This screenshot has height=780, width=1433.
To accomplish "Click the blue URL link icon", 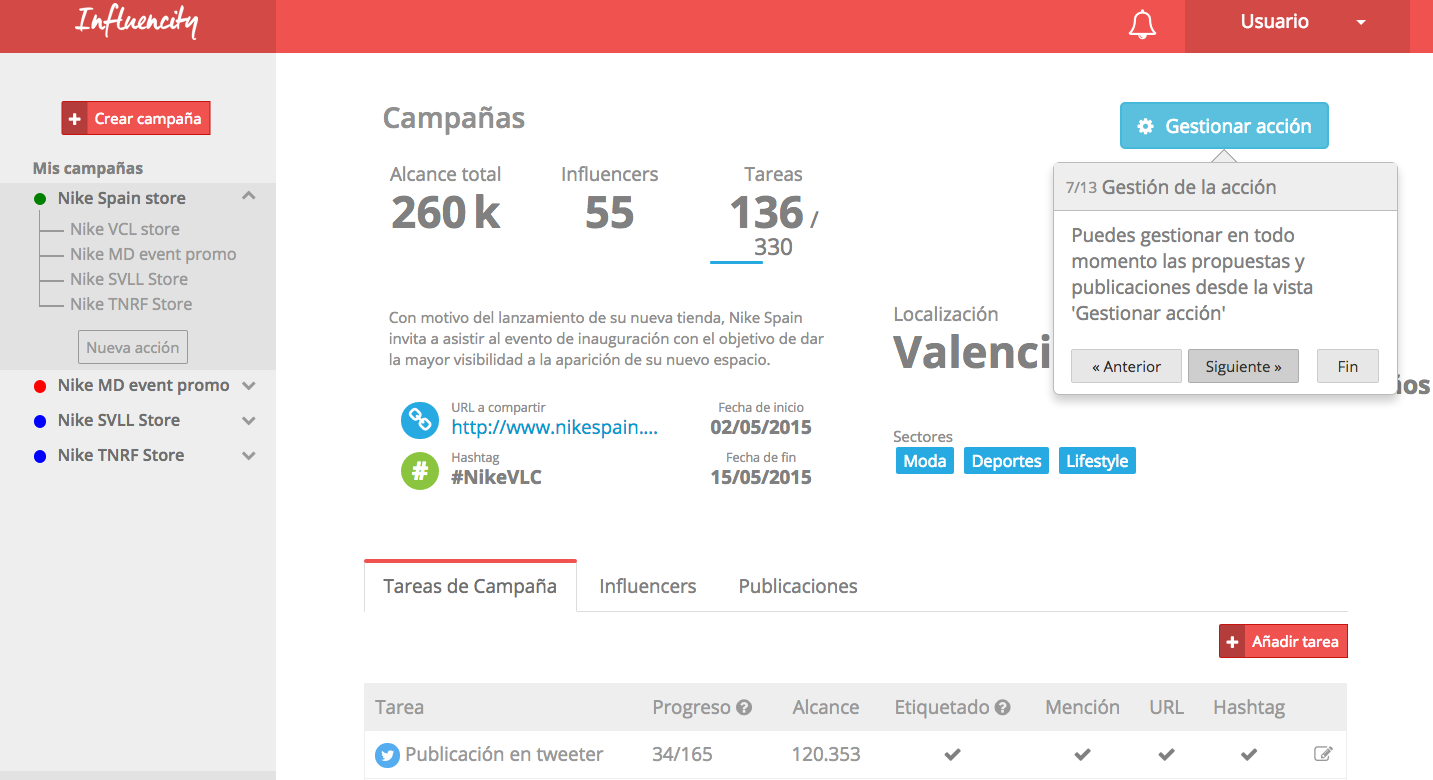I will pyautogui.click(x=420, y=420).
